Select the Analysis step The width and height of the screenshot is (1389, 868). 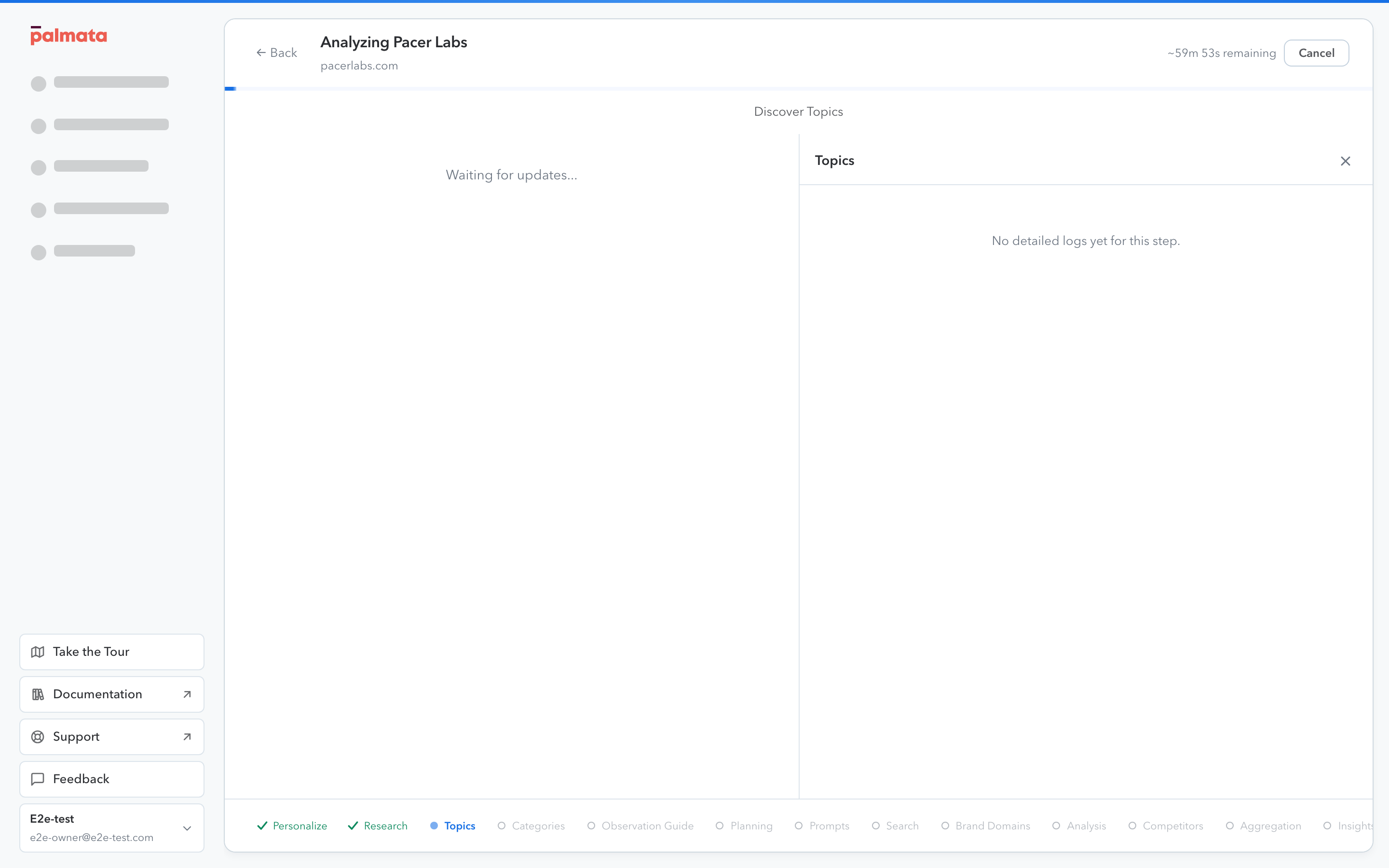click(1080, 826)
